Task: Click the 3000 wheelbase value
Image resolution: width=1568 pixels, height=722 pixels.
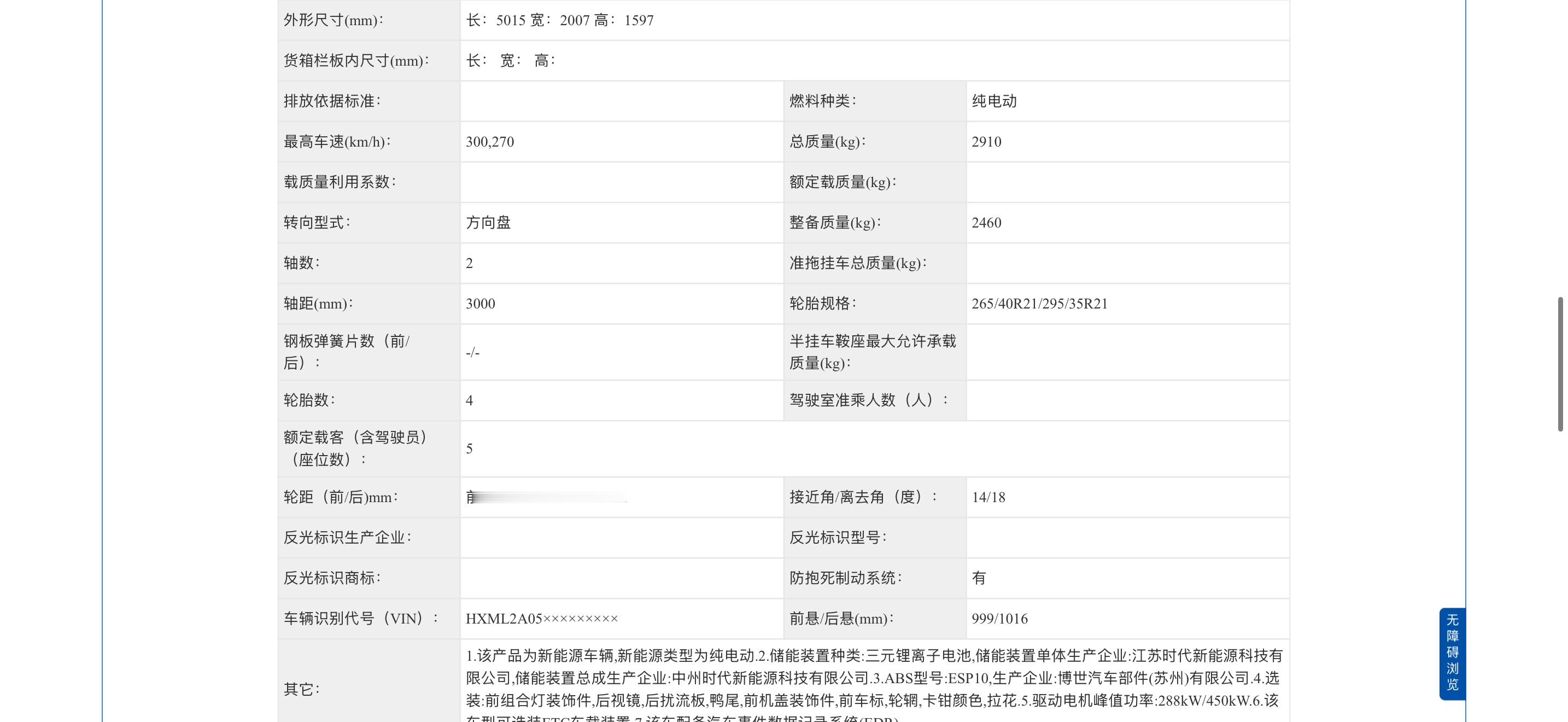Action: point(480,304)
